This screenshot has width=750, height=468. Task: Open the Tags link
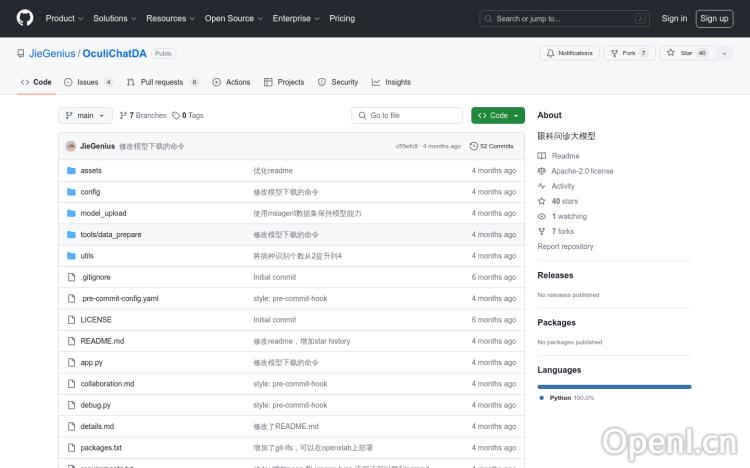point(188,116)
